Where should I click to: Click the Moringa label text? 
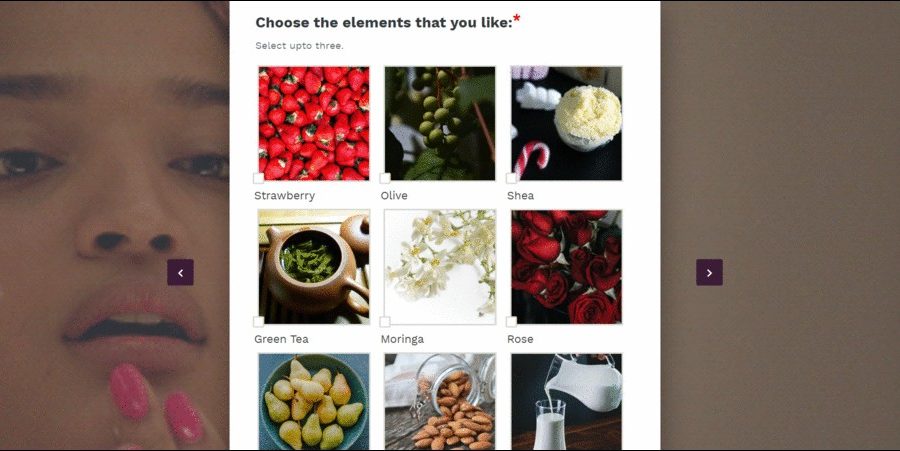402,339
